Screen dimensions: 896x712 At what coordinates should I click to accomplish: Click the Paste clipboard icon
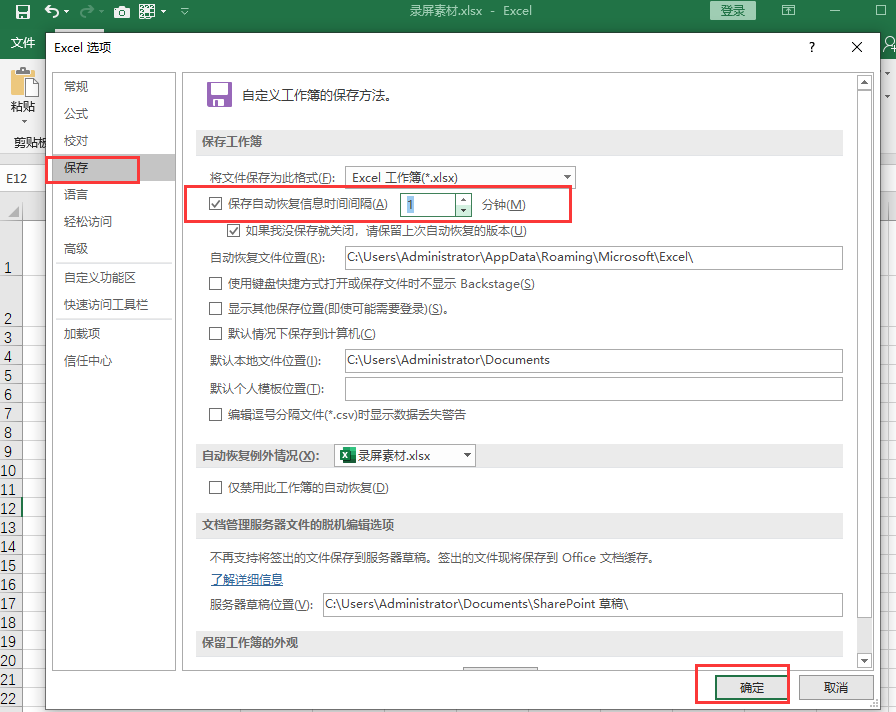tap(24, 82)
